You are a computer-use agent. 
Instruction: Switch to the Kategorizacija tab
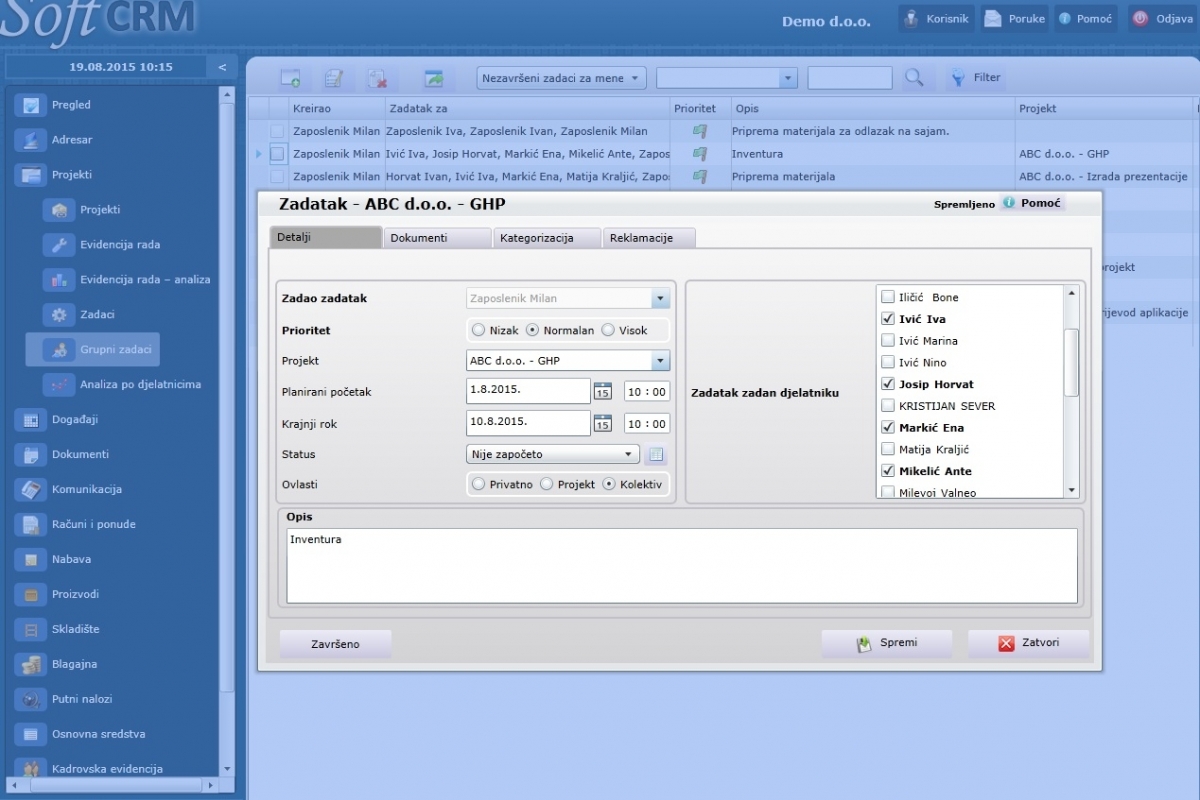click(548, 238)
